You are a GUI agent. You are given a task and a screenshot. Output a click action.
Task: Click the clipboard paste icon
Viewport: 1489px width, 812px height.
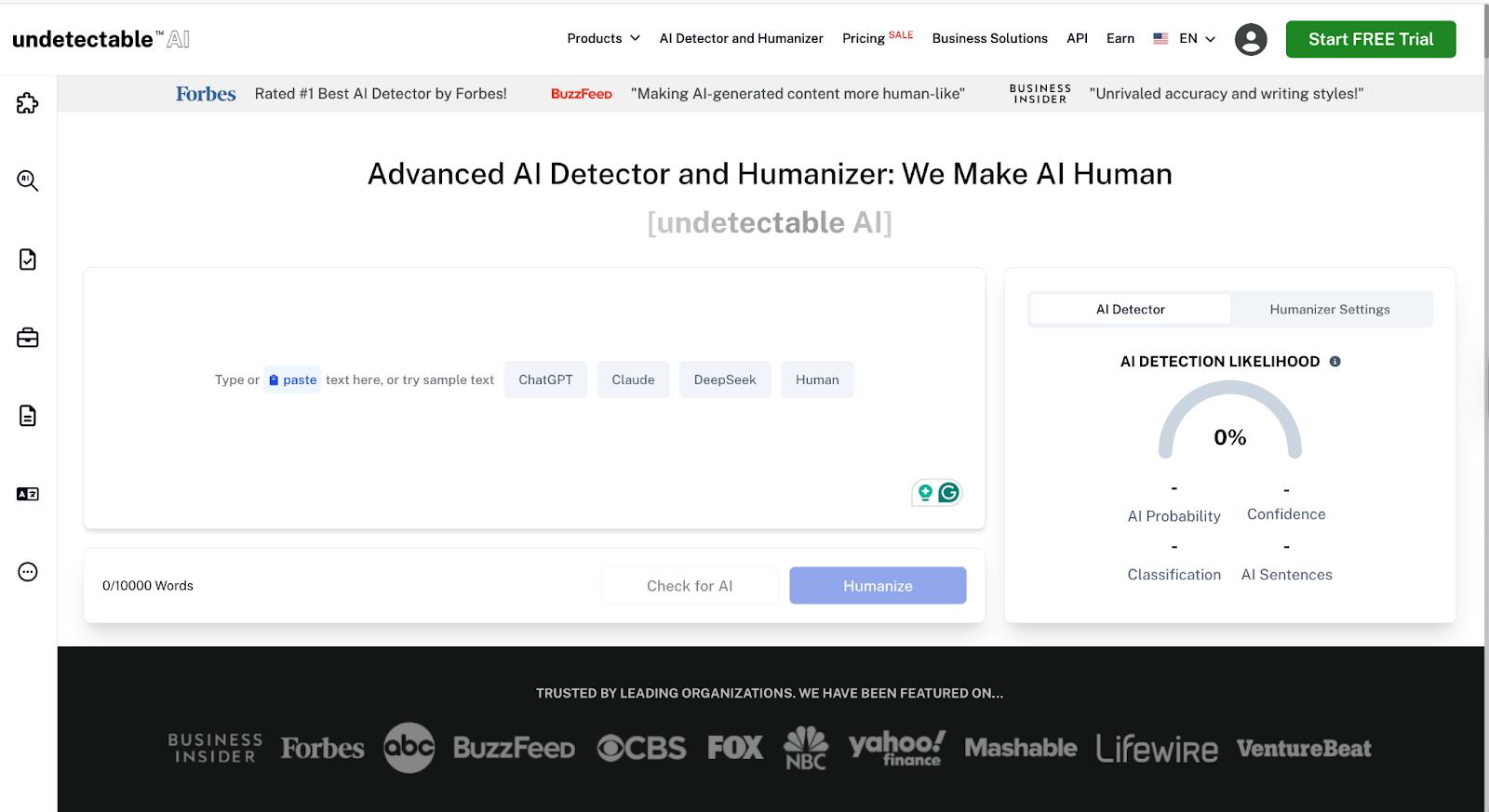point(274,379)
